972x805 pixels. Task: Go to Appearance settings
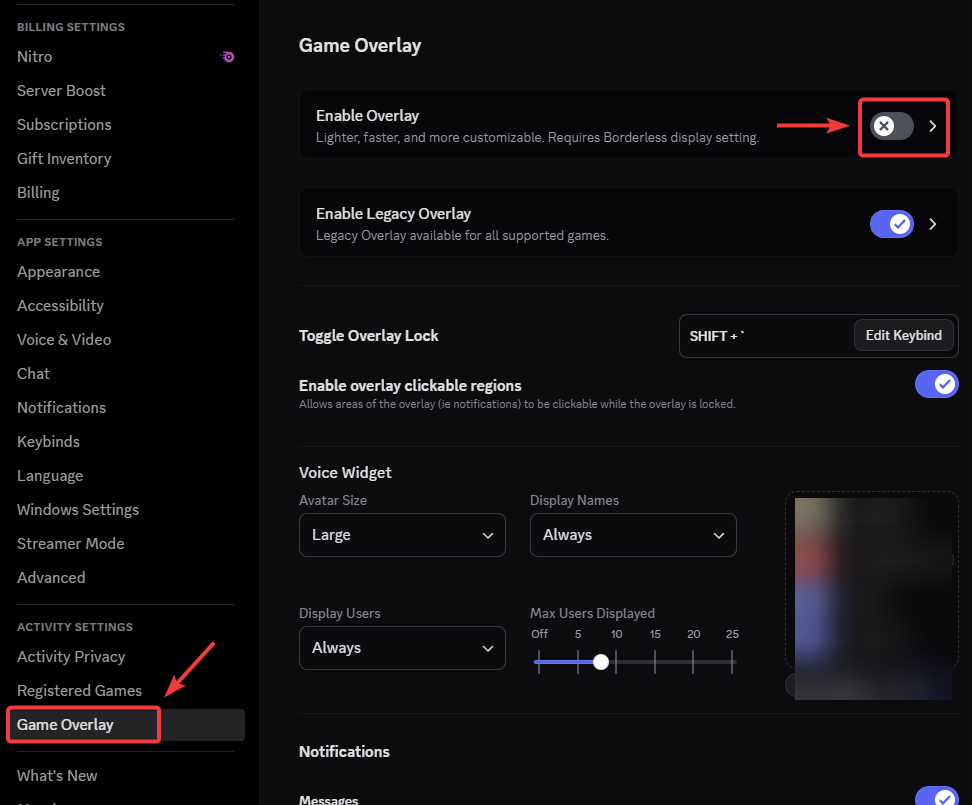coord(59,272)
